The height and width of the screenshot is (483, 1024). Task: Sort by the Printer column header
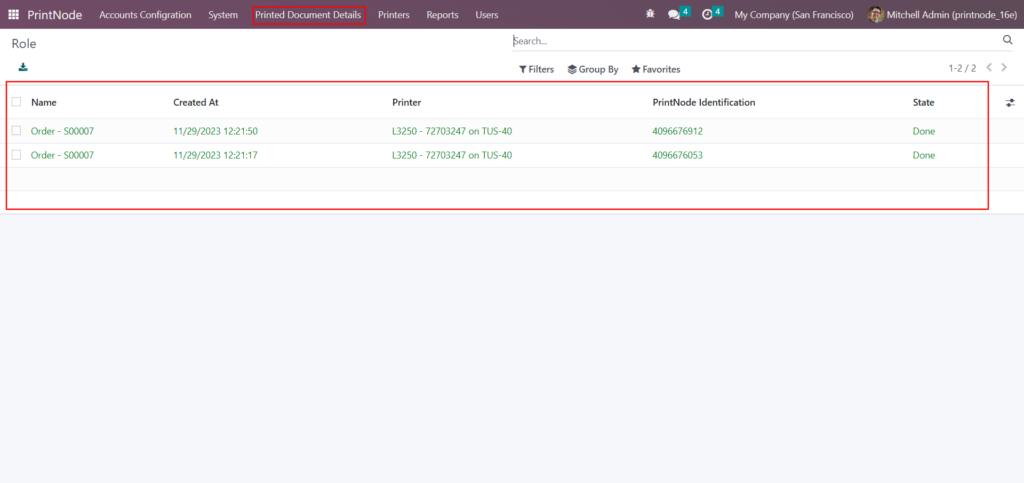(x=406, y=102)
